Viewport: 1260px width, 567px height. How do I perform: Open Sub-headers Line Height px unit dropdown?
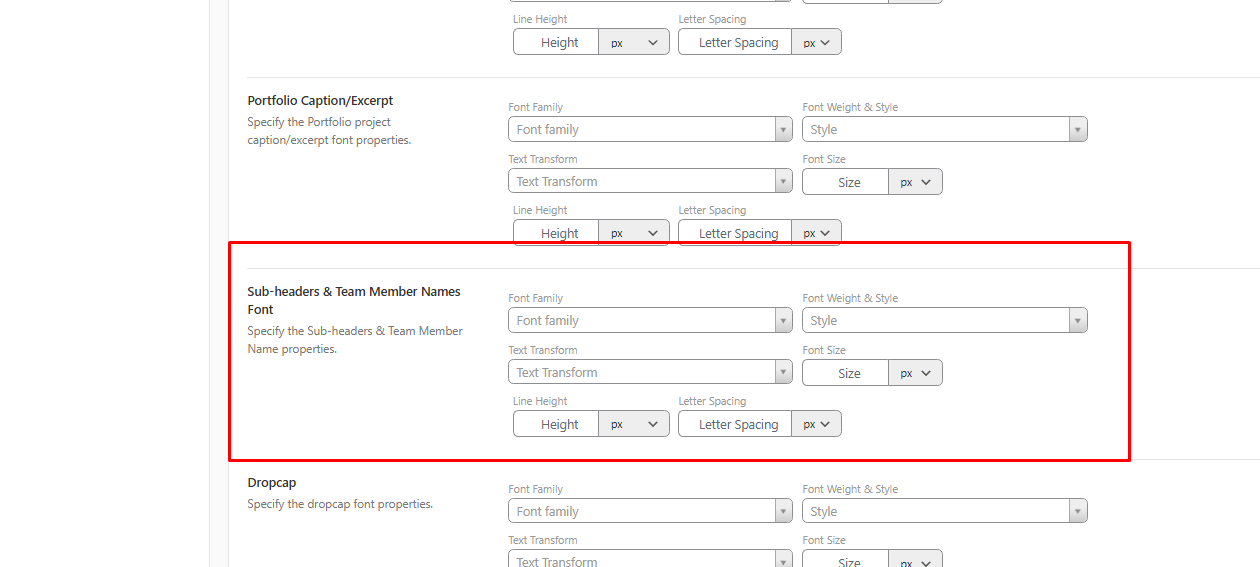pyautogui.click(x=634, y=424)
